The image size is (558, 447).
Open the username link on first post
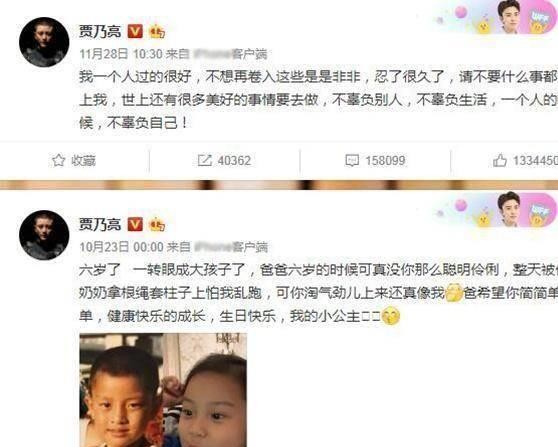(100, 31)
